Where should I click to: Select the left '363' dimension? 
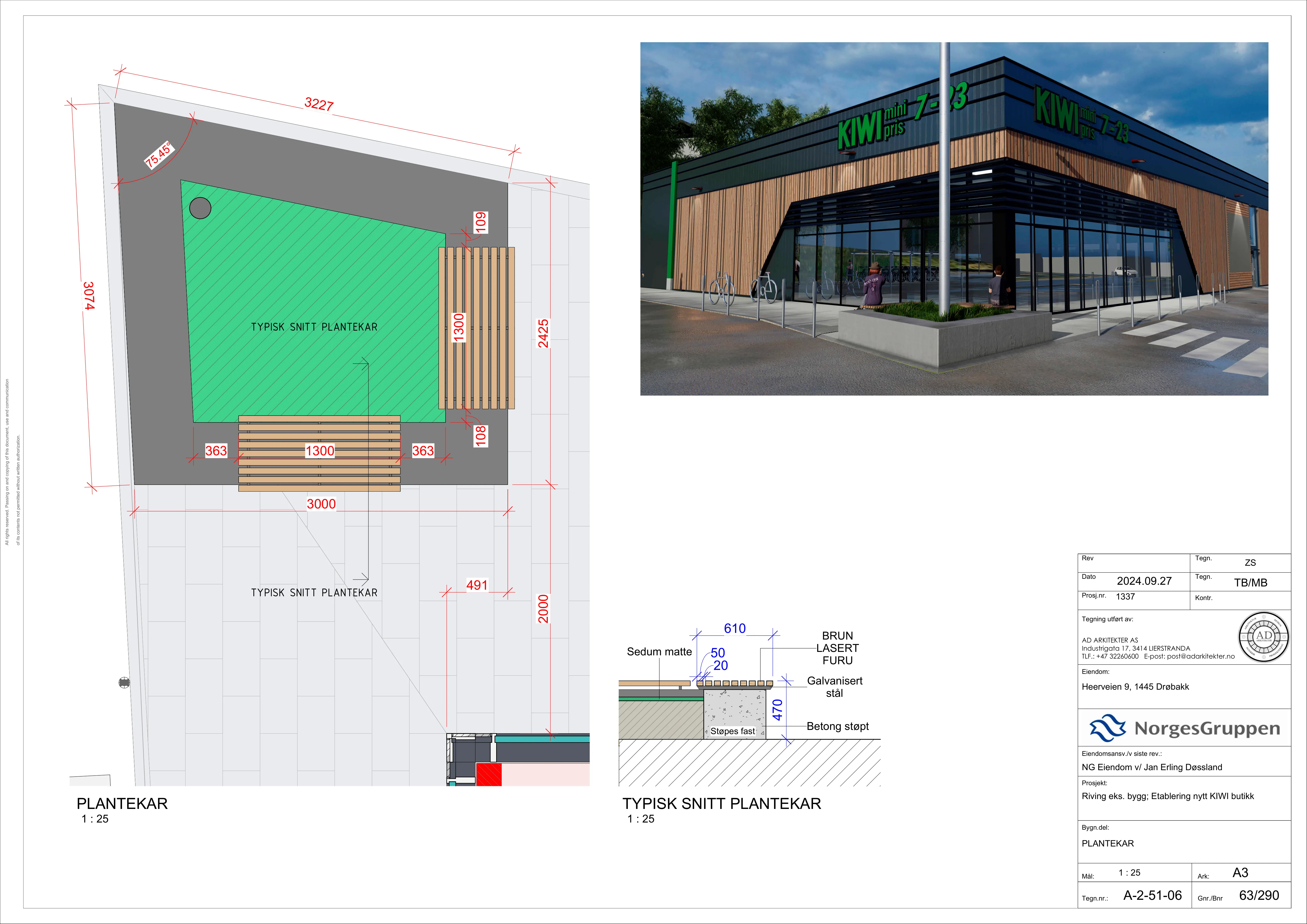coord(216,451)
